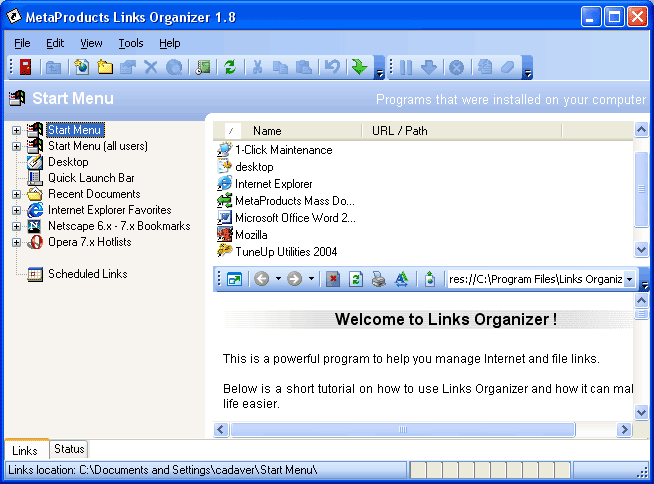Click the printer icon in browser toolbar
The image size is (654, 484).
click(379, 279)
